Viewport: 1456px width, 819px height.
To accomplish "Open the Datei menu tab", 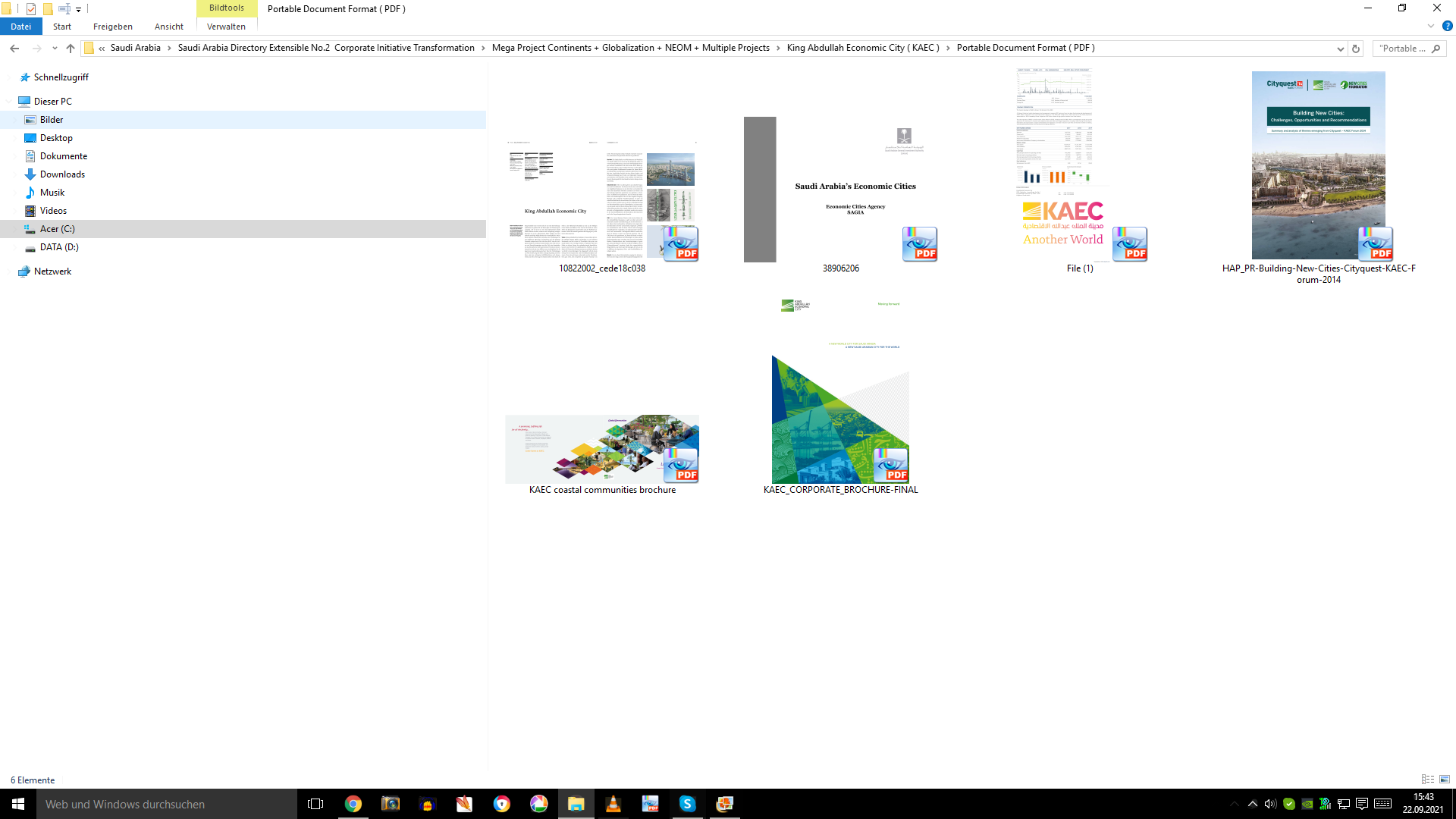I will (x=21, y=27).
